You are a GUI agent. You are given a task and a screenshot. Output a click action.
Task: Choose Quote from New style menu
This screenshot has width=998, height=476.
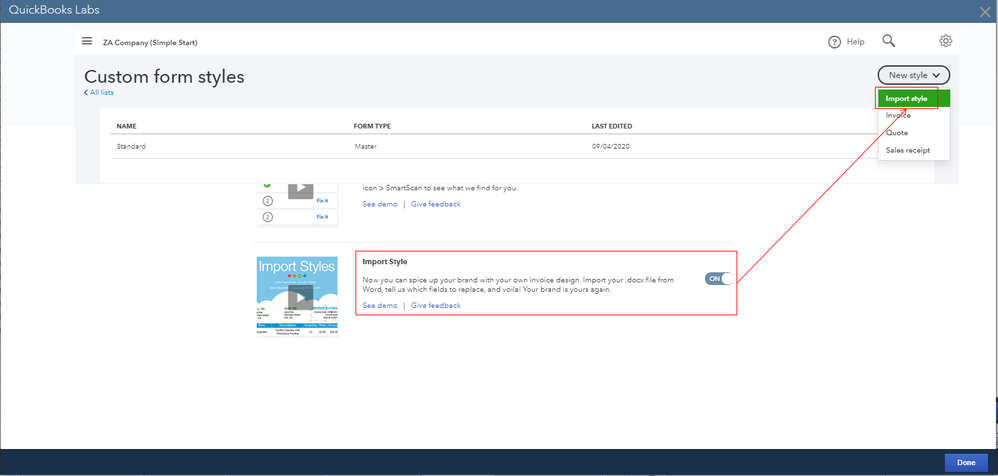tap(897, 133)
